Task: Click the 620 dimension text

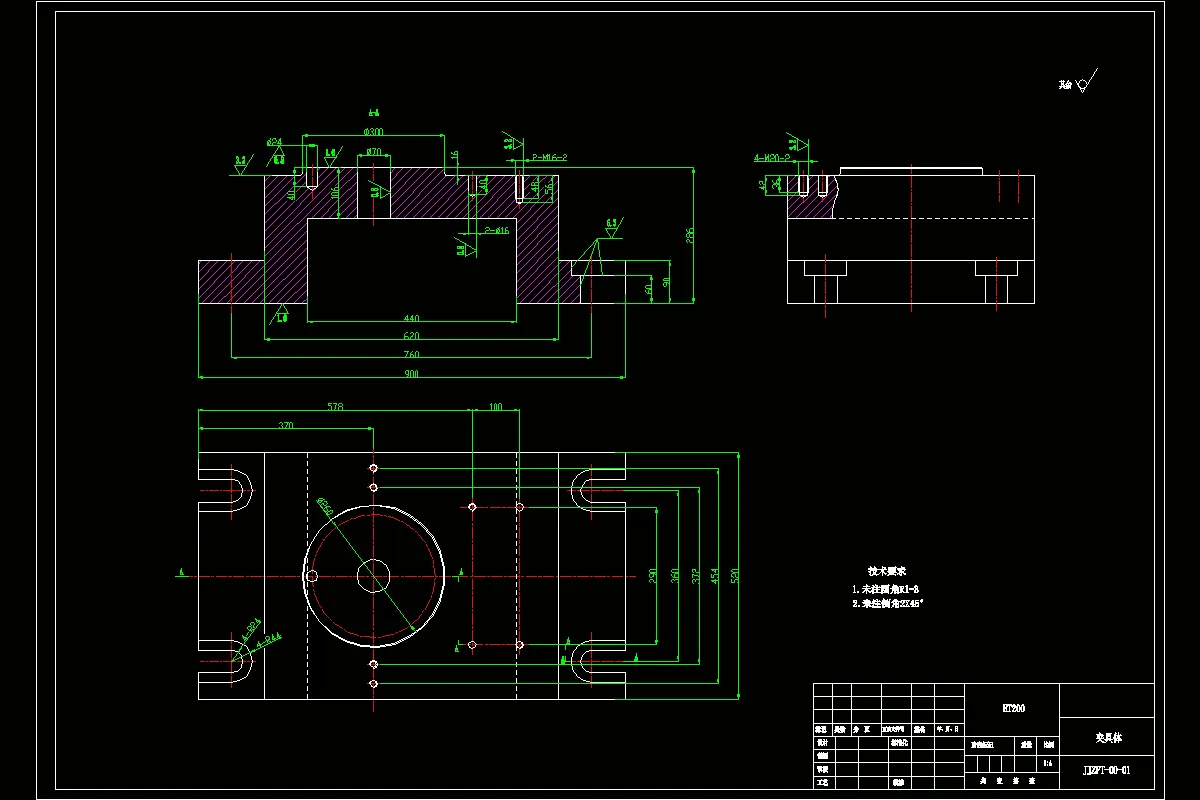Action: point(411,336)
